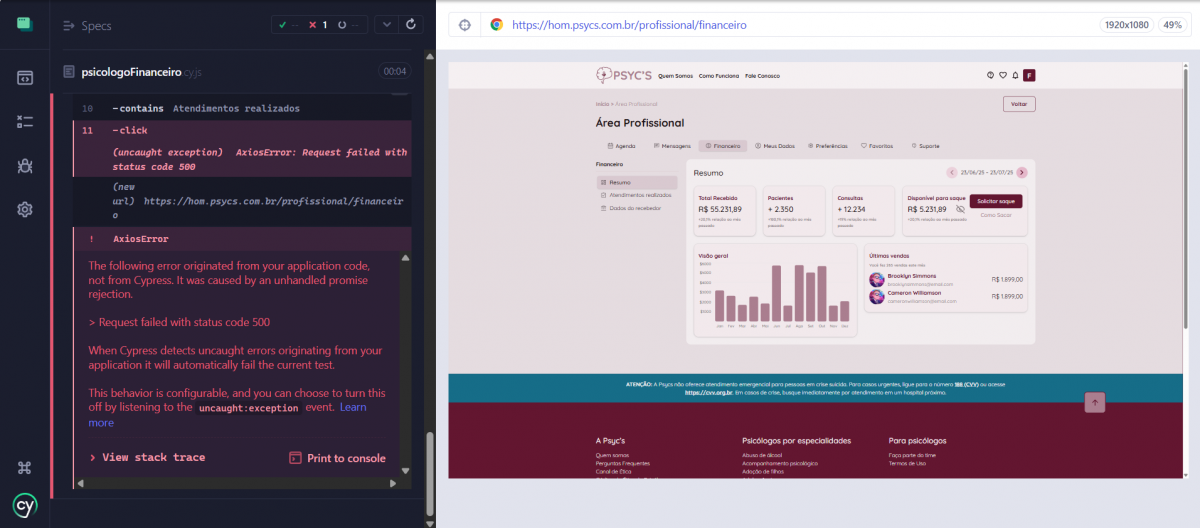Click the notification bell icon on site
The height and width of the screenshot is (528, 1200).
(1015, 76)
